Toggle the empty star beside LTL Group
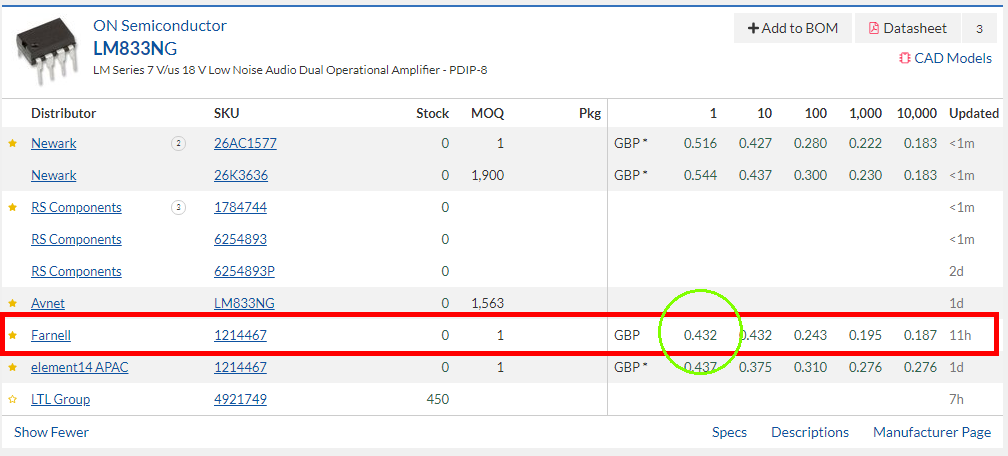Viewport: 1008px width, 456px height. 12,399
